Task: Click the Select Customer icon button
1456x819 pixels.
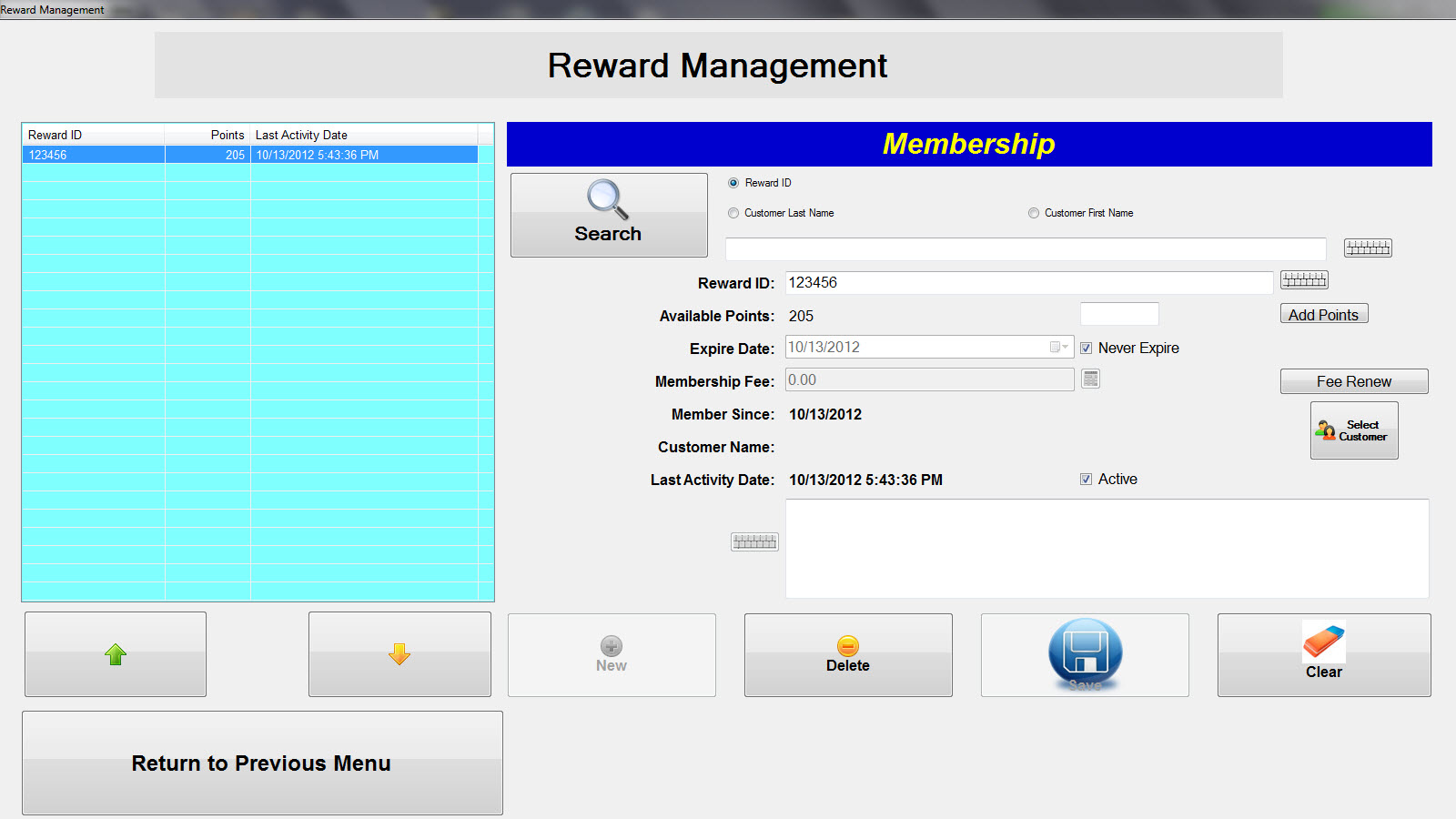Action: 1353,430
